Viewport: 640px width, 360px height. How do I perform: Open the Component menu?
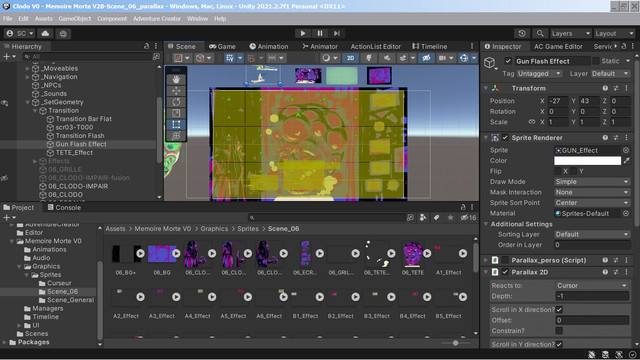pos(112,19)
